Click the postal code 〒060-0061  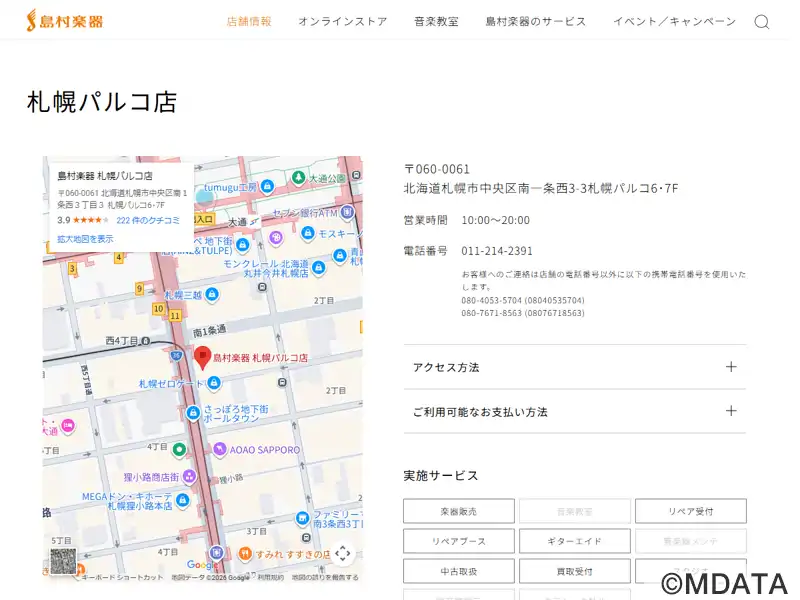pyautogui.click(x=437, y=169)
